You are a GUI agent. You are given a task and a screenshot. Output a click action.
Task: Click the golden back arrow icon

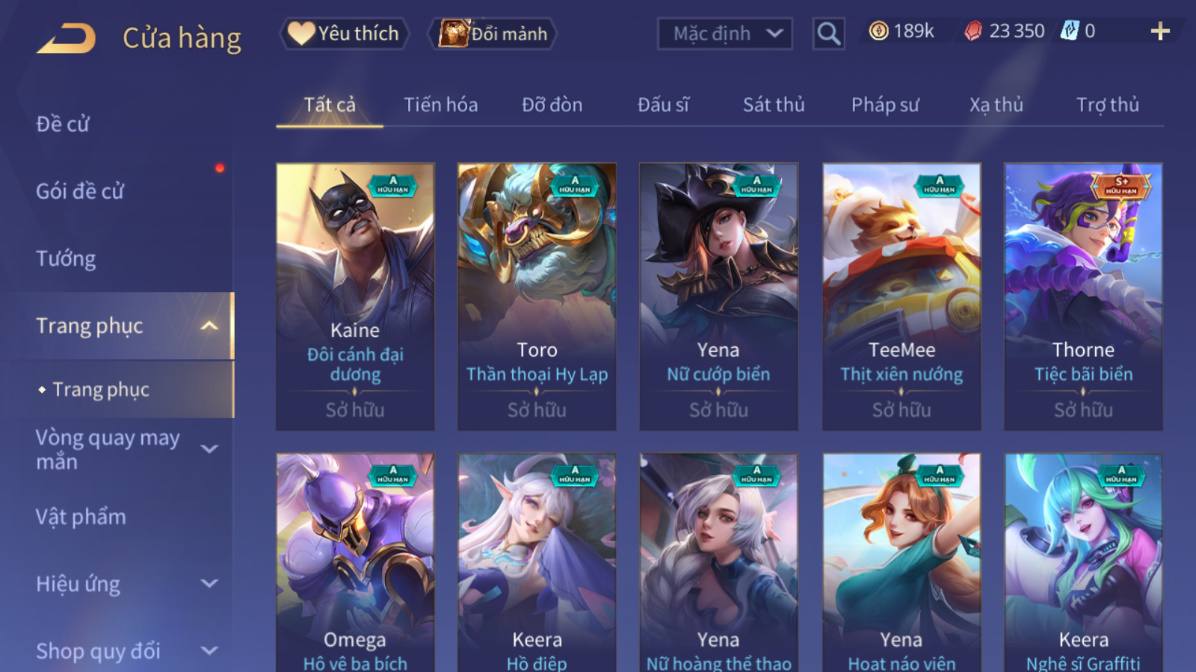pos(66,37)
